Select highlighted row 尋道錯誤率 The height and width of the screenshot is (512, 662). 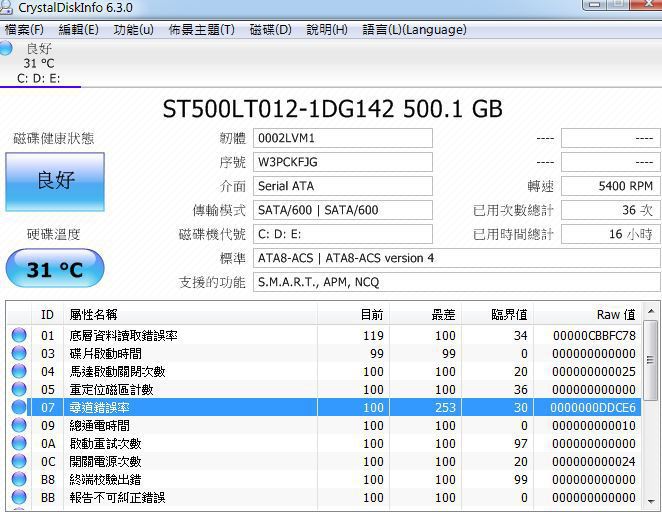[324, 407]
